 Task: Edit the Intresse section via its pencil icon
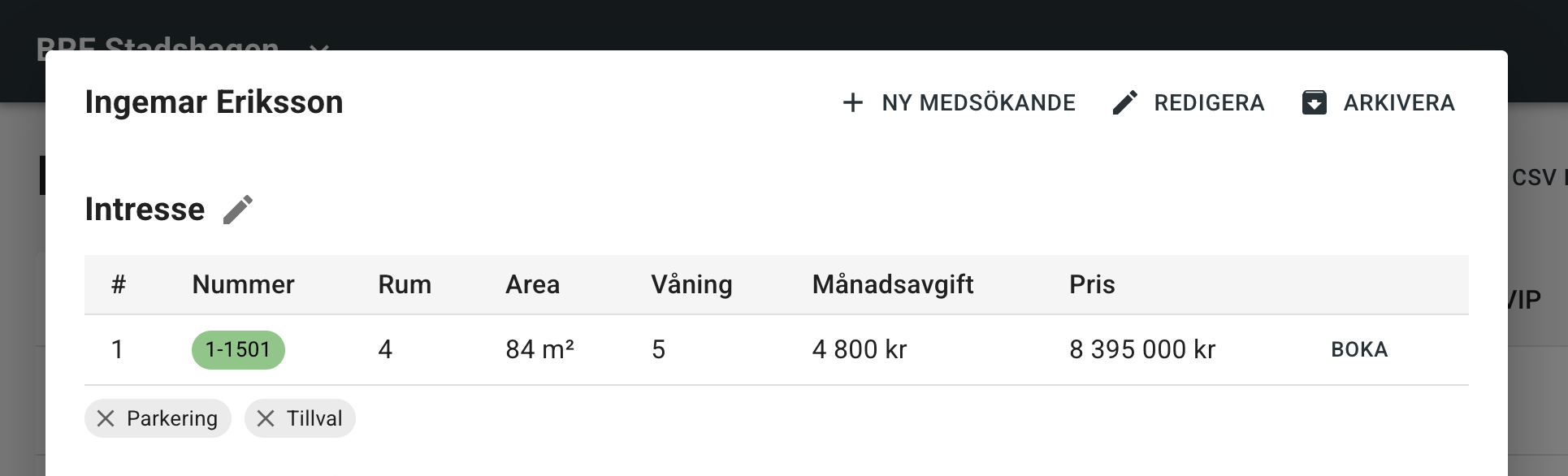(236, 210)
